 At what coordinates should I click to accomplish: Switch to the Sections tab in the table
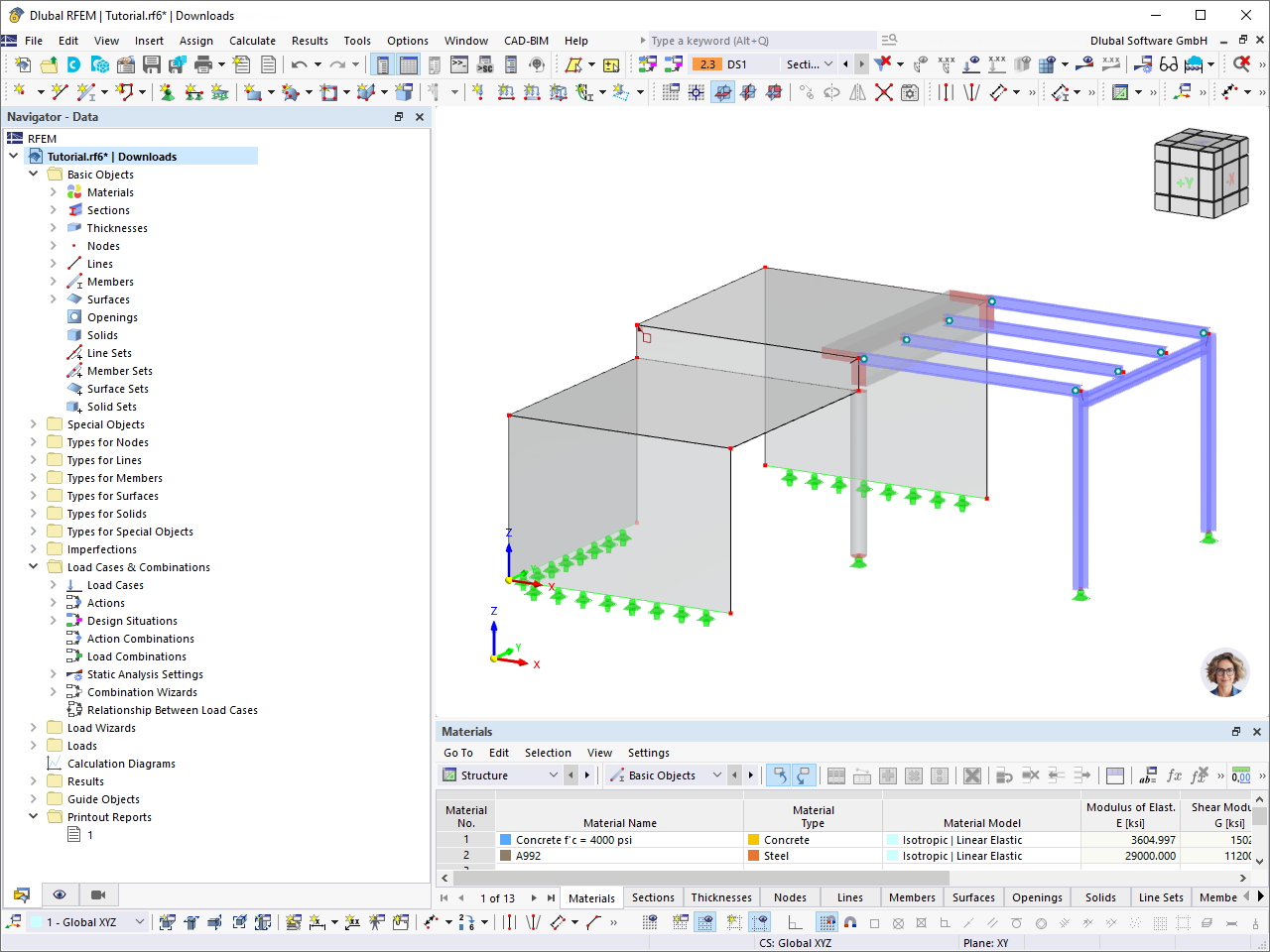(652, 897)
